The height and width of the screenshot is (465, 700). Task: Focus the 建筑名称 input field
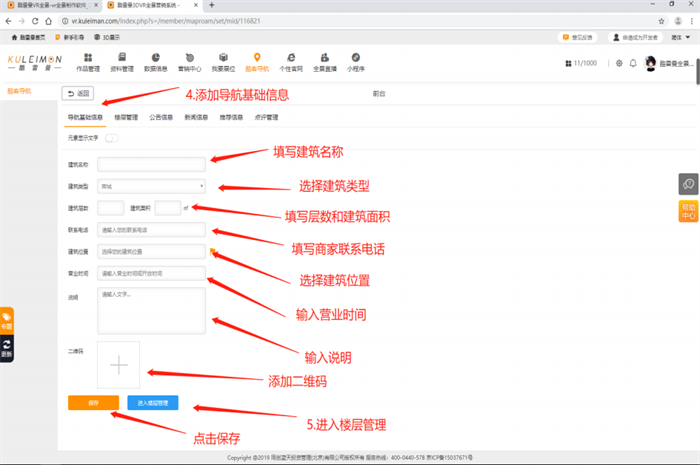point(151,164)
